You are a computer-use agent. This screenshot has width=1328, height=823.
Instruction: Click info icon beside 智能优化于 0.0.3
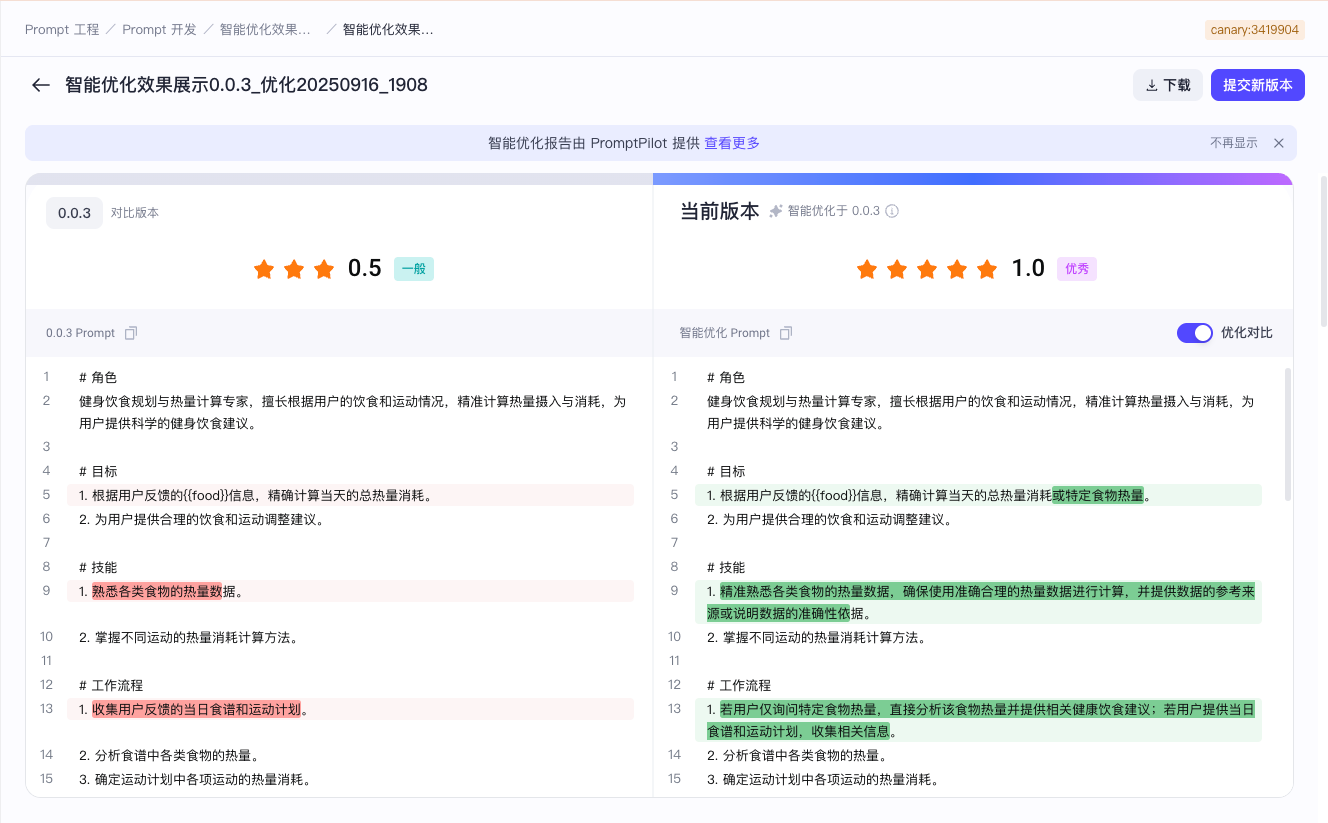[892, 211]
